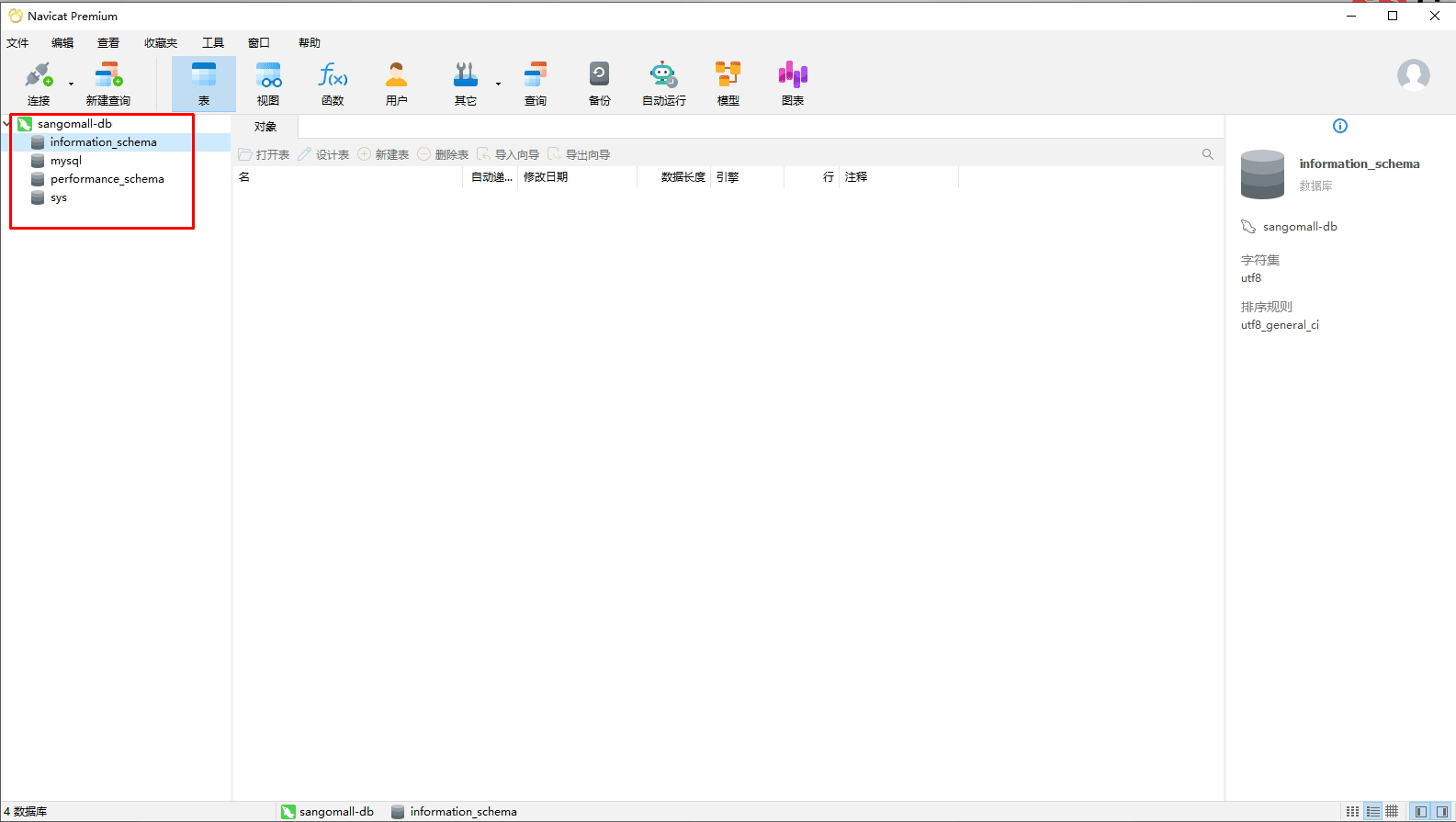The height and width of the screenshot is (822, 1456).
Task: Sort by the 数据长度 column header
Action: pyautogui.click(x=674, y=177)
